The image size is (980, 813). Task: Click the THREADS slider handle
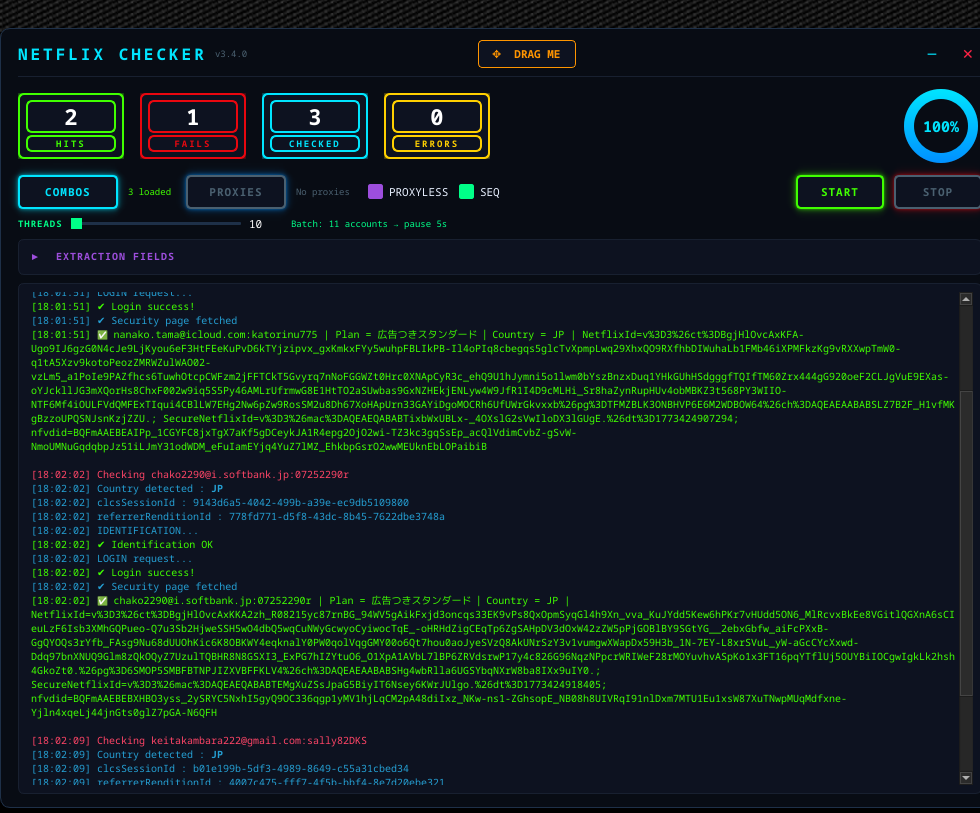[76, 224]
